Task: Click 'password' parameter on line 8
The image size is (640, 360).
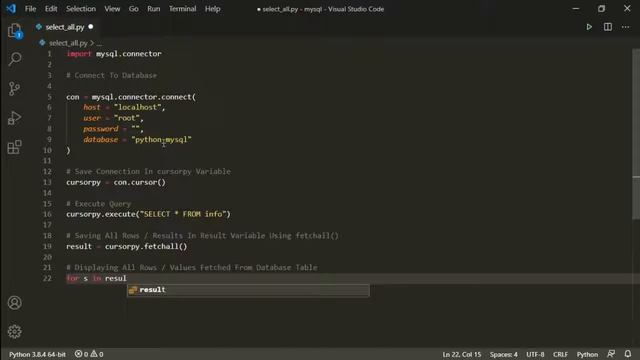Action: pos(101,129)
